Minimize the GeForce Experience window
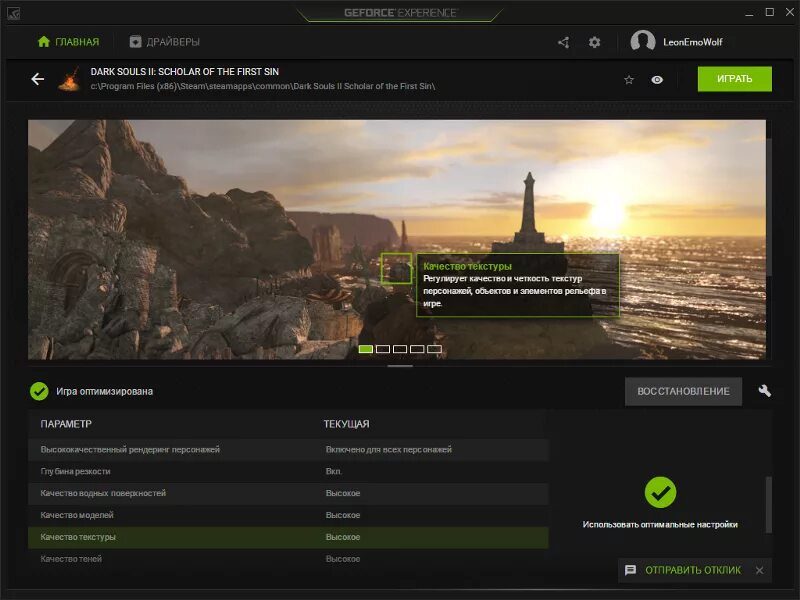The width and height of the screenshot is (800, 600). click(x=749, y=13)
